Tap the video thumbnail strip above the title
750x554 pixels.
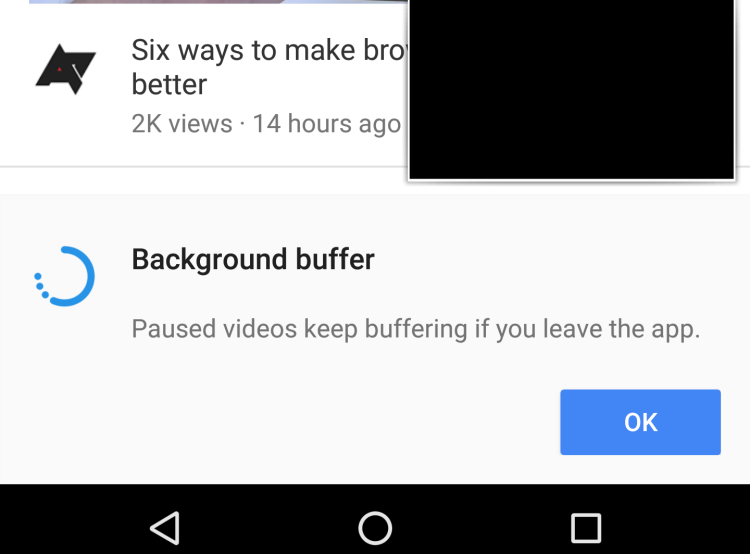[218, 1]
